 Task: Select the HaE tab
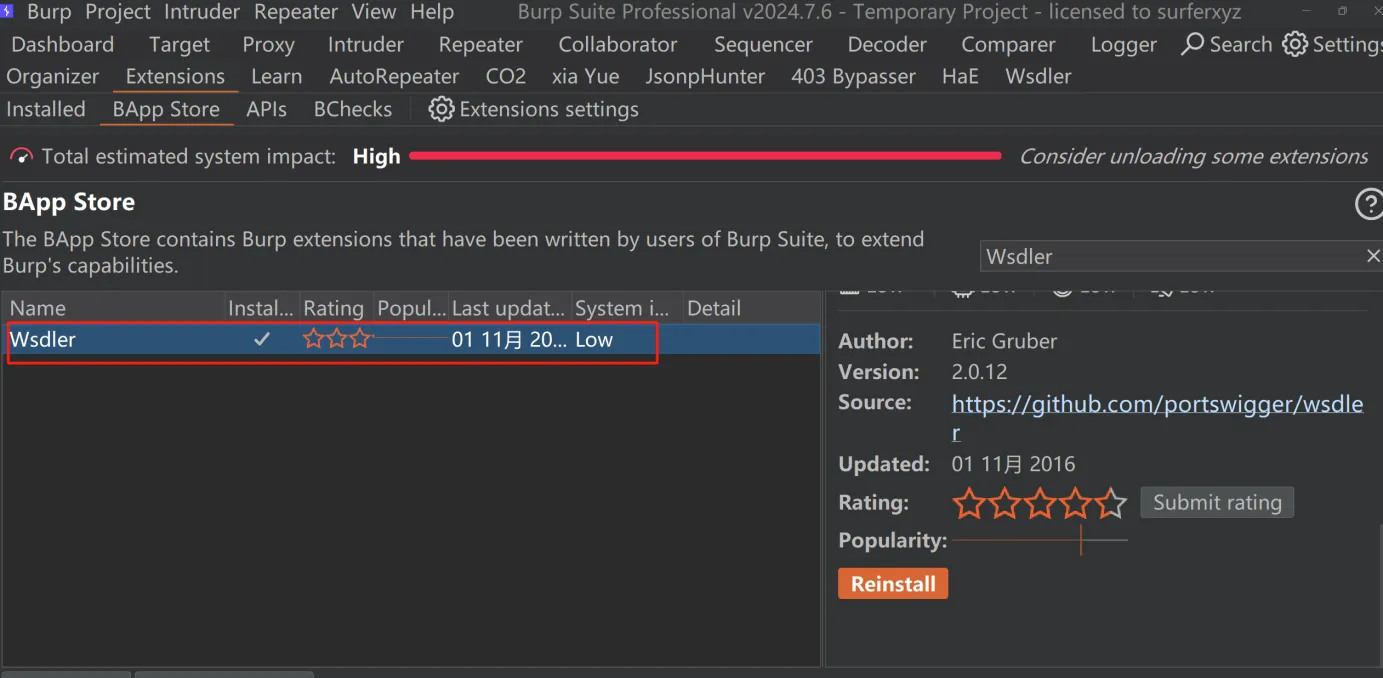tap(960, 77)
